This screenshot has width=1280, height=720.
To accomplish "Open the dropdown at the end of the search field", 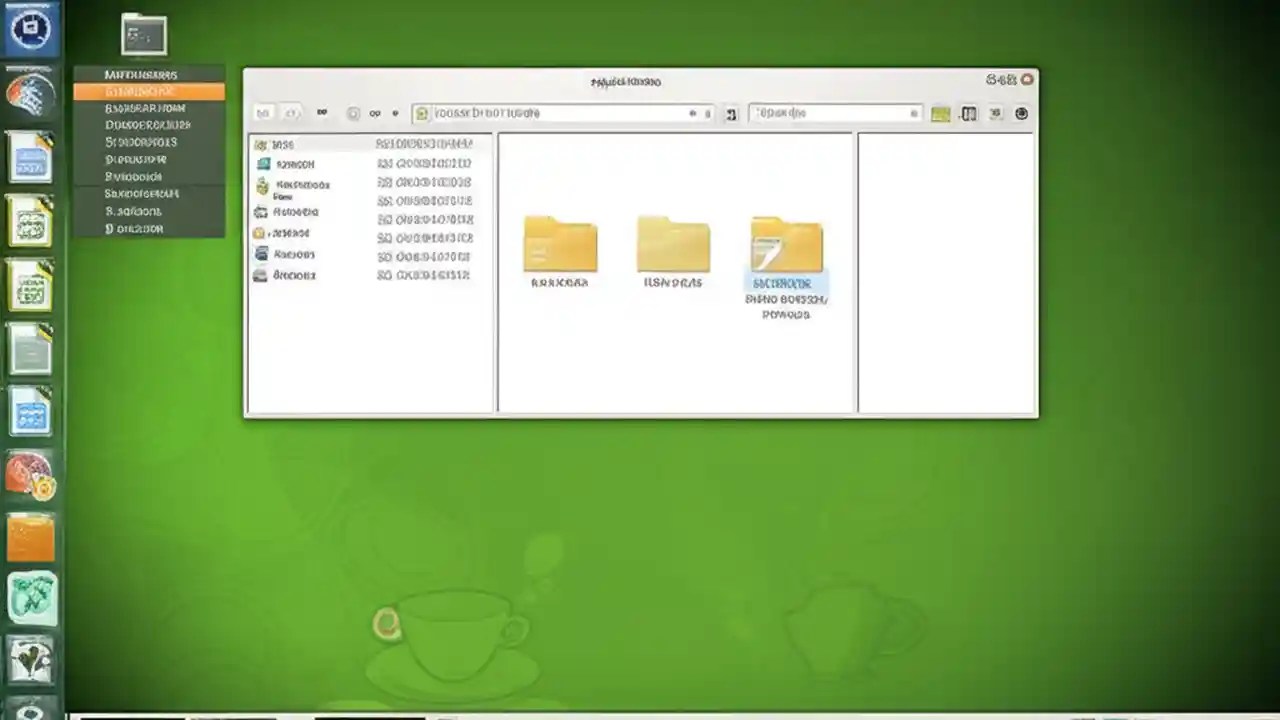I will (x=913, y=113).
